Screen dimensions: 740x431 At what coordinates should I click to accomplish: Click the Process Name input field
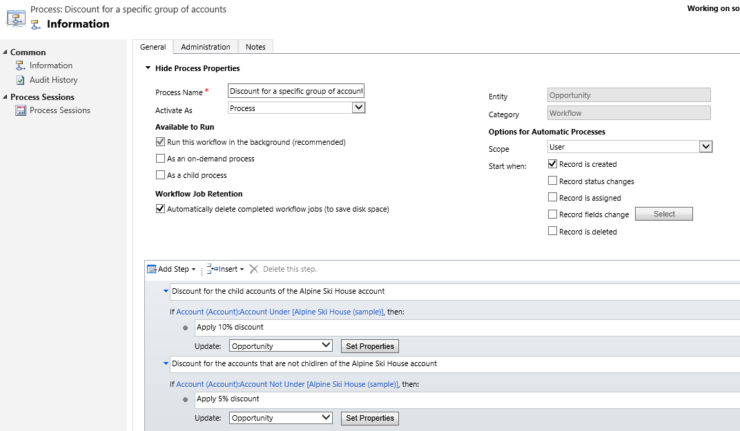[x=296, y=91]
